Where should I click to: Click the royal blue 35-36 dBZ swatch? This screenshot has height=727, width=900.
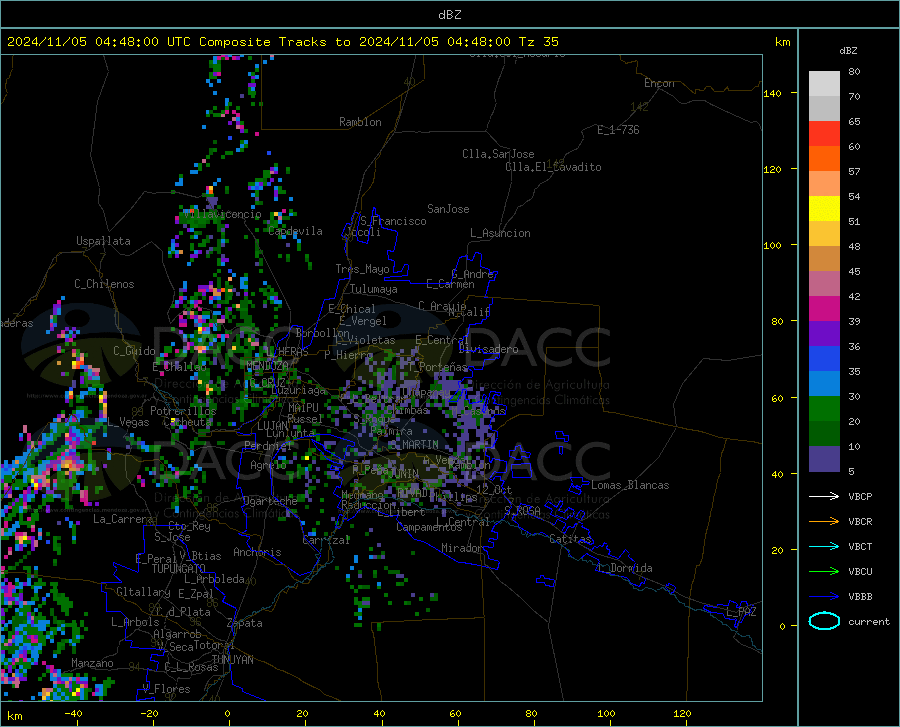pyautogui.click(x=824, y=359)
